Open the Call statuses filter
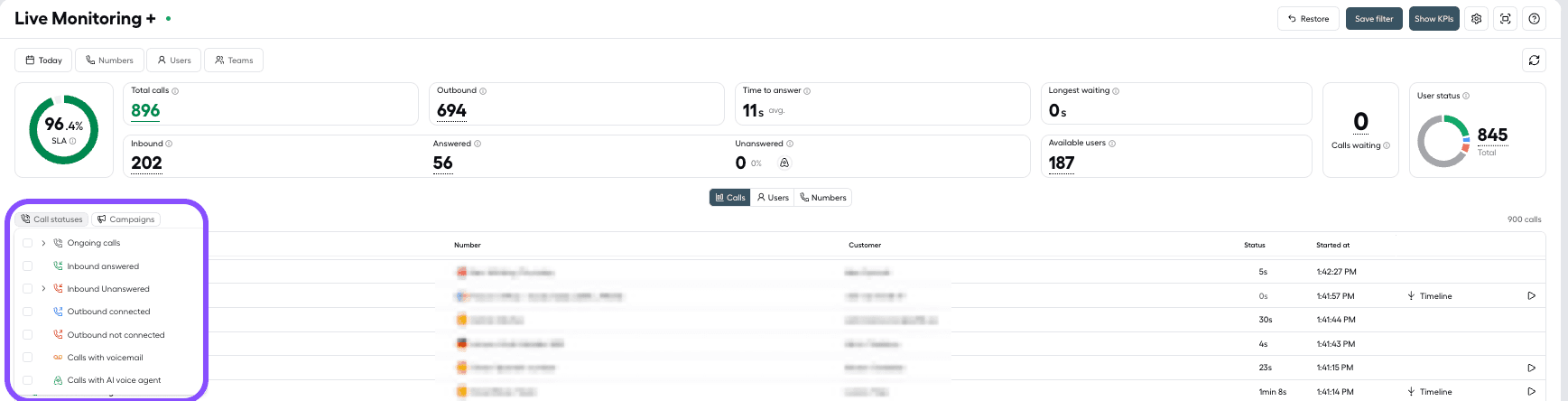 [52, 219]
